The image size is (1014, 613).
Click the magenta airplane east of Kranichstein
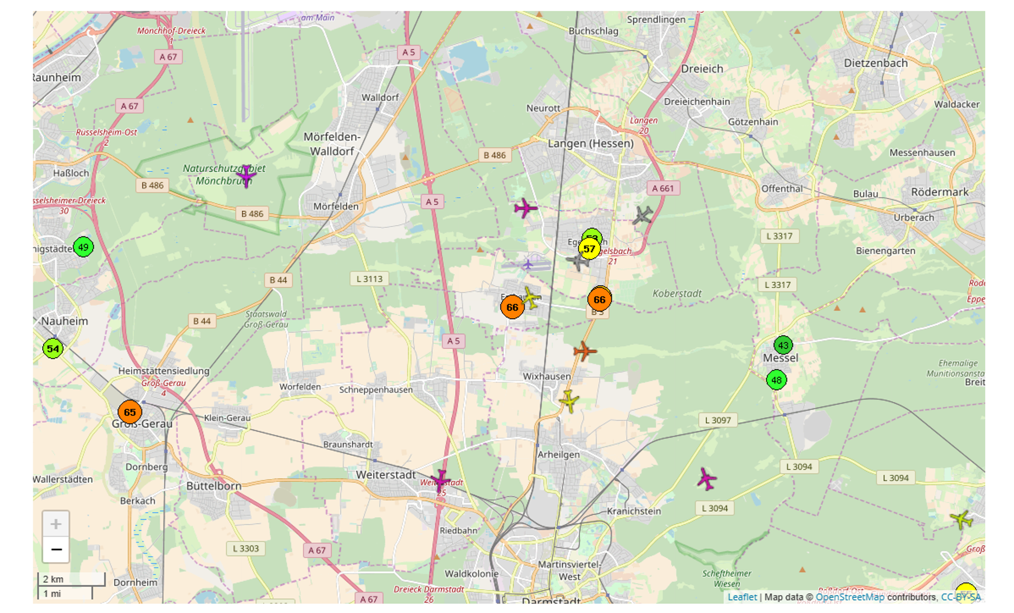[x=706, y=479]
